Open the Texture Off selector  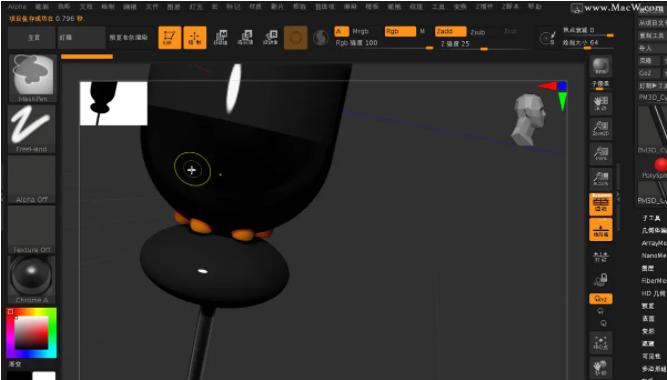31,229
